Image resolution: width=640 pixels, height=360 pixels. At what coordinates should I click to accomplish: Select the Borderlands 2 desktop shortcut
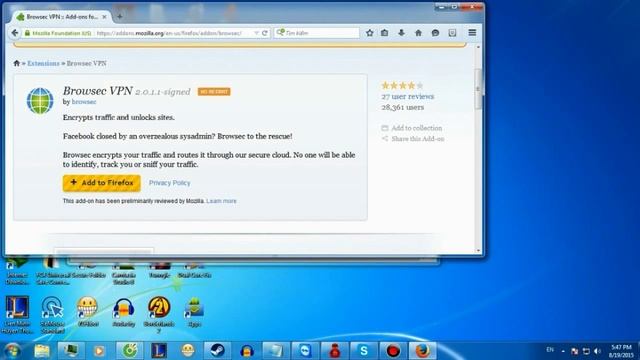pos(159,314)
